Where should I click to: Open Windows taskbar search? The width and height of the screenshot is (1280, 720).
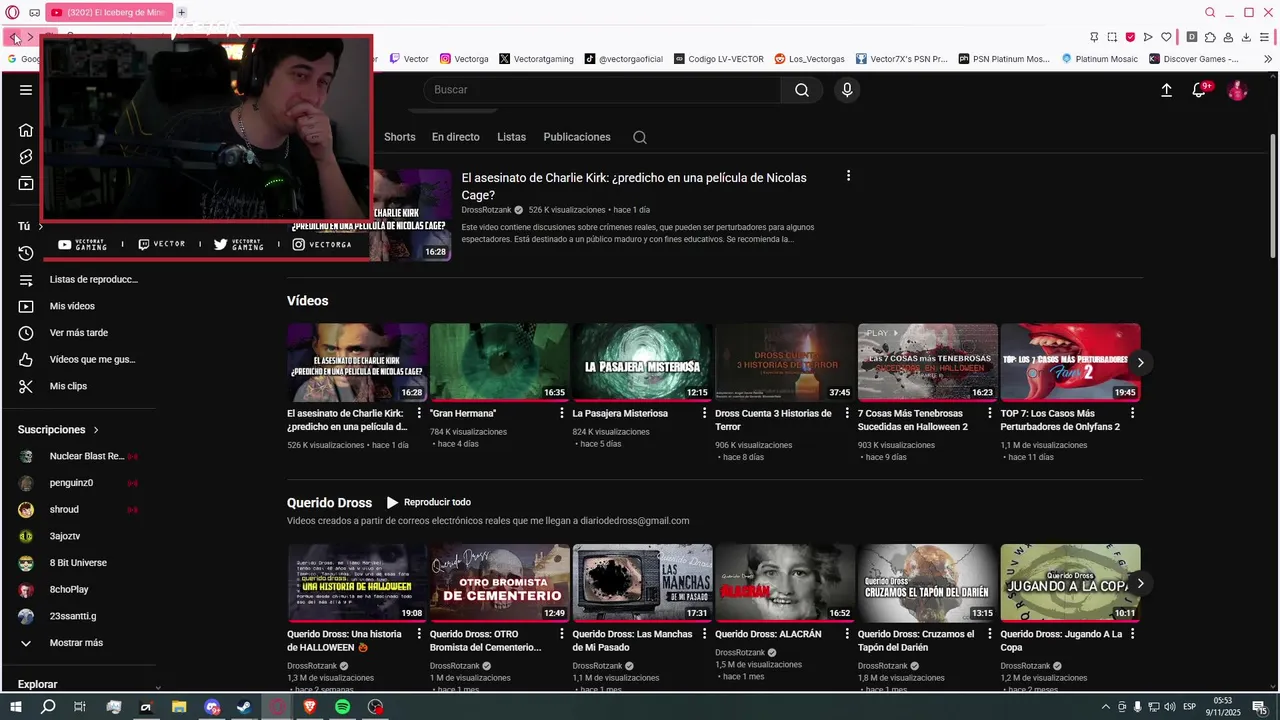point(48,707)
